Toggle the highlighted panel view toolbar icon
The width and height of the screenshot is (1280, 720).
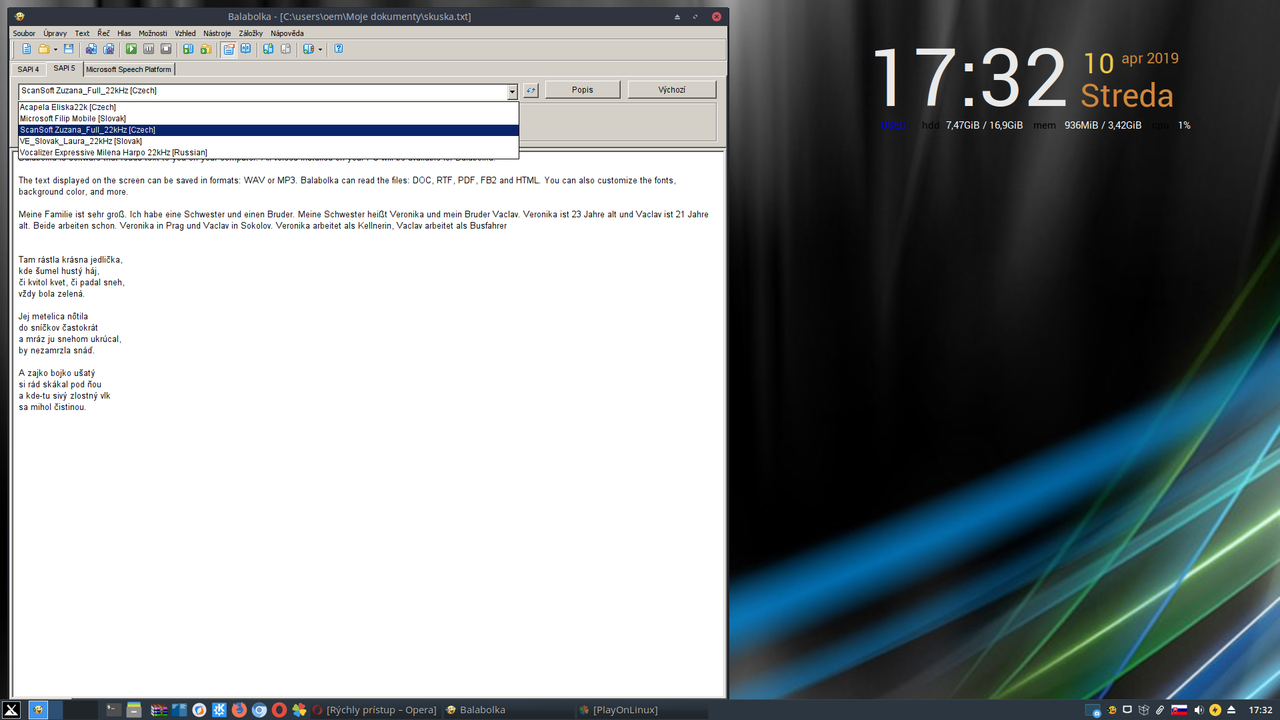pos(229,49)
